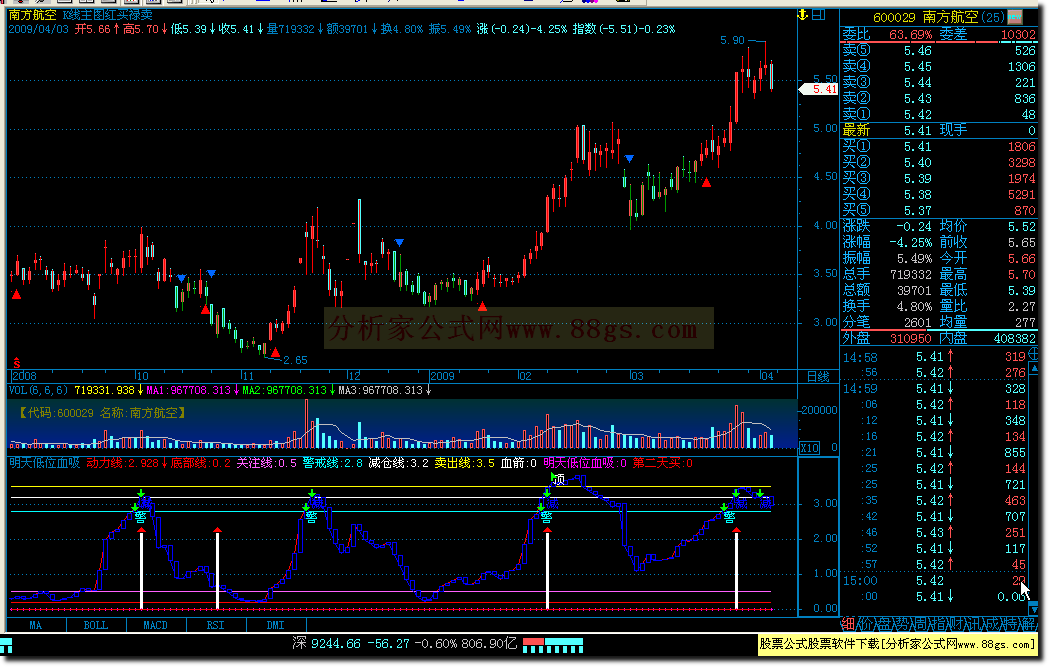Click the red S marker under the candlestick chart

(x=17, y=362)
